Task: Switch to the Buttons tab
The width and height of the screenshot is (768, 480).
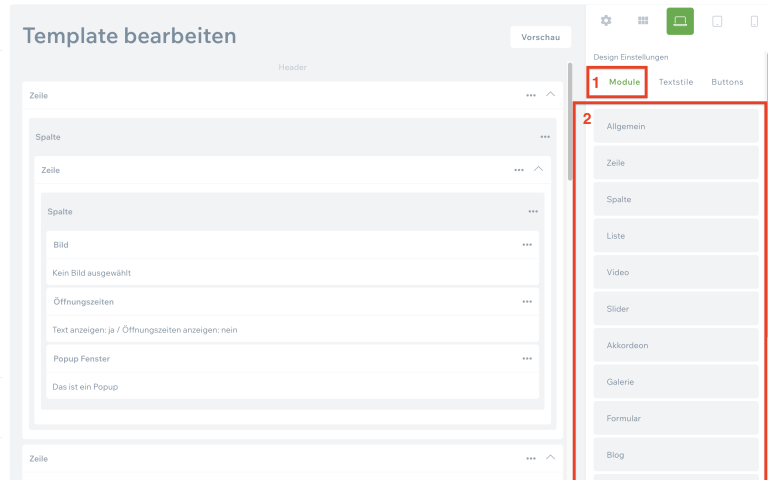Action: [x=727, y=82]
